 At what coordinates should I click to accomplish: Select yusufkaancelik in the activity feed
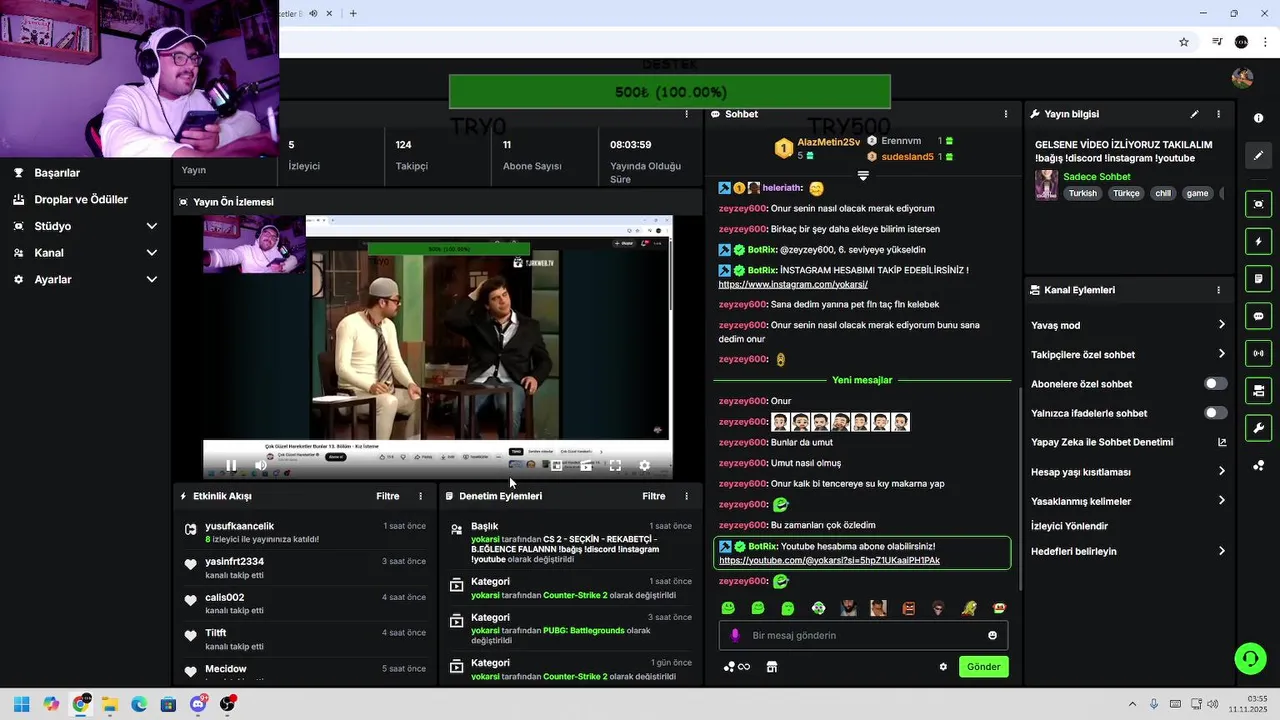point(239,526)
